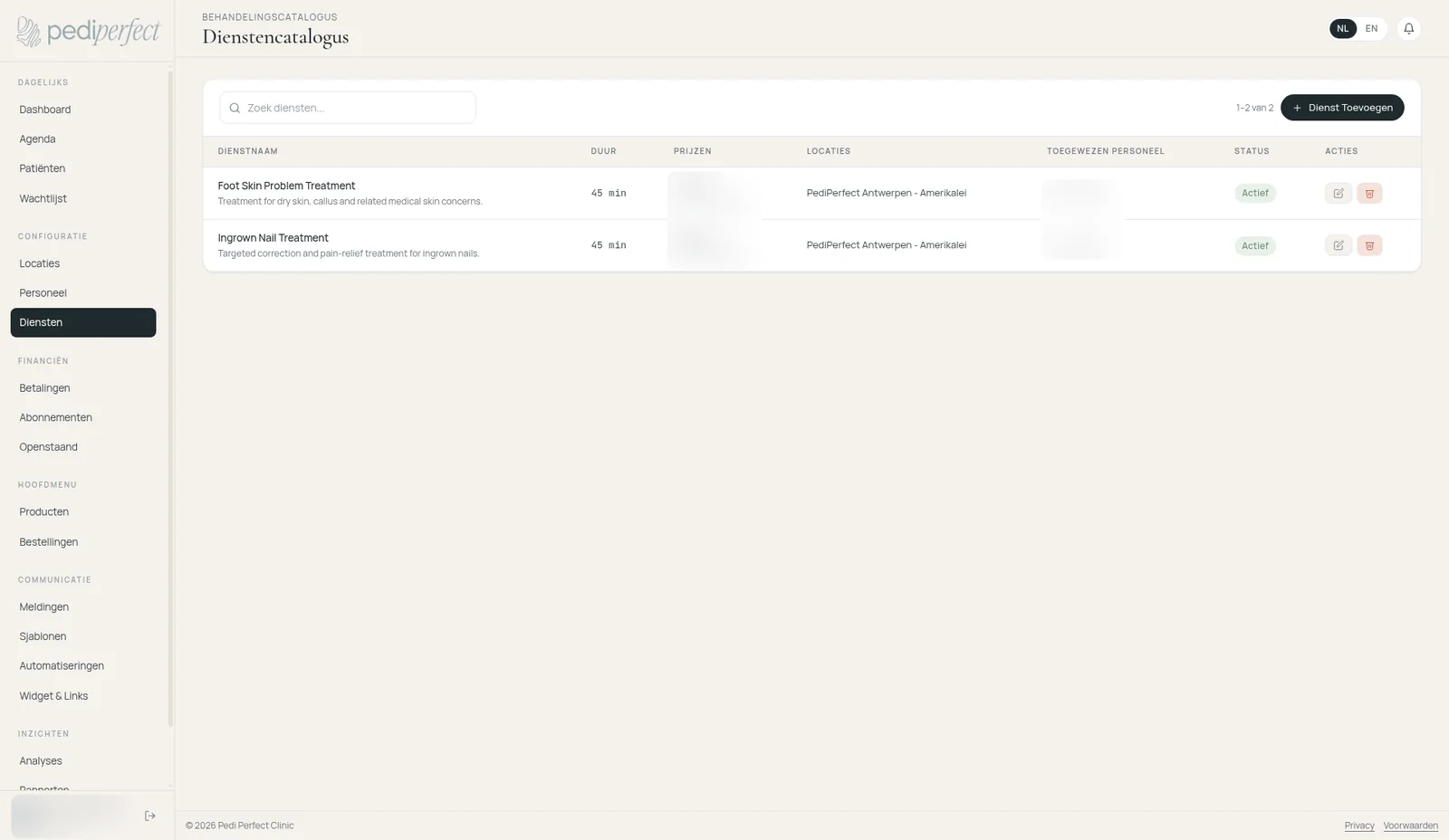Click the Duur column header
The height and width of the screenshot is (840, 1449).
(603, 151)
